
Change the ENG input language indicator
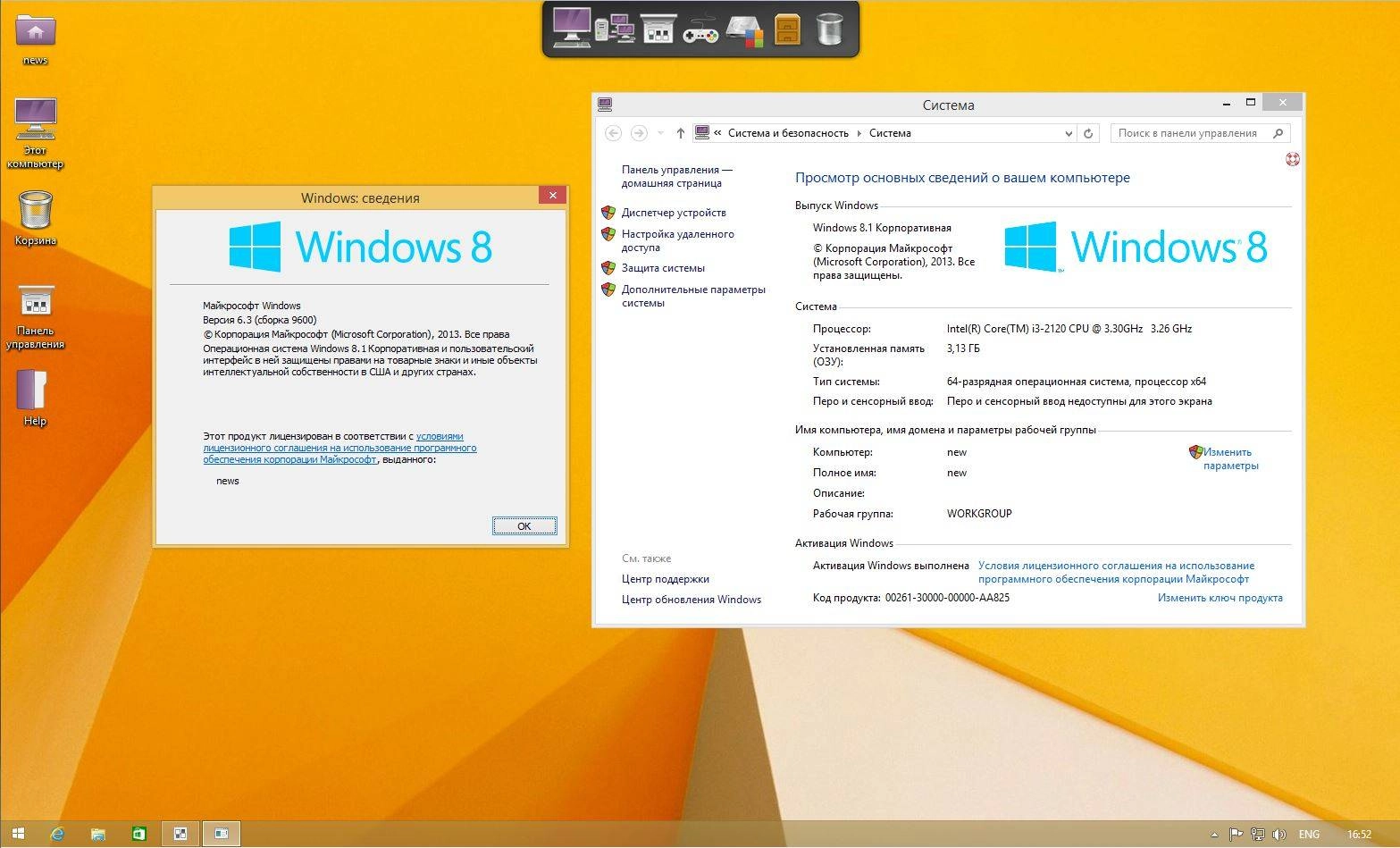click(x=1309, y=835)
